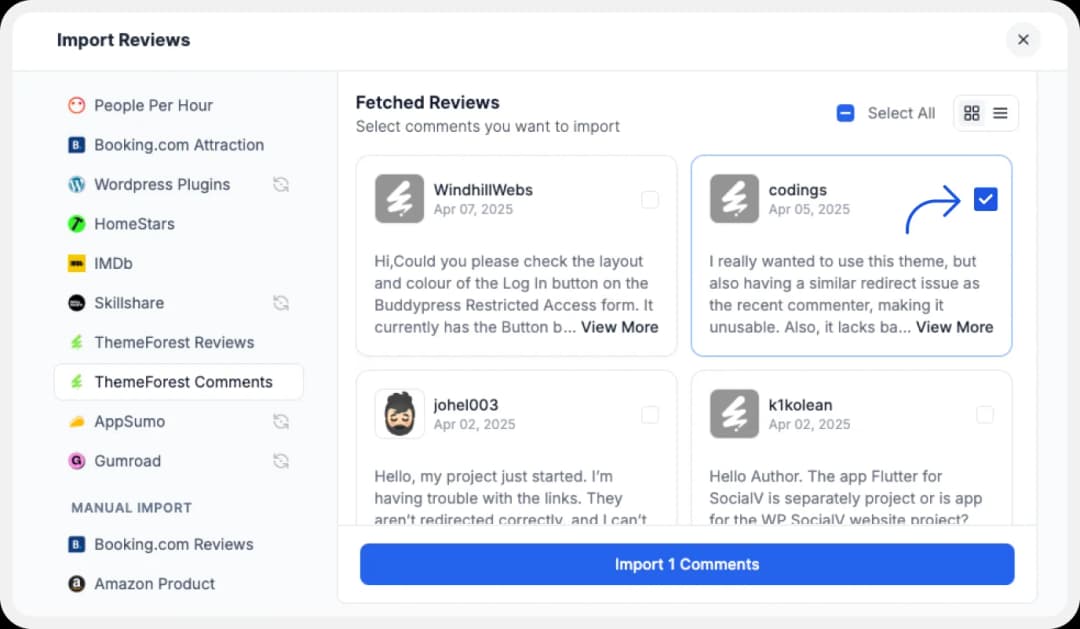Open the ThemeForest Comments source
This screenshot has height=629, width=1080.
coord(182,382)
